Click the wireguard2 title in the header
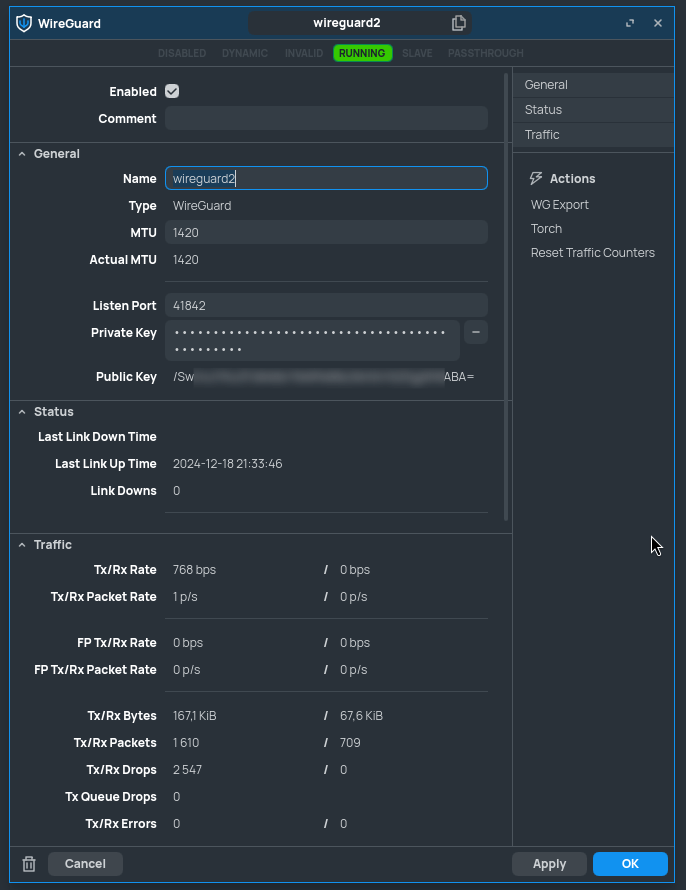This screenshot has height=890, width=686. tap(347, 23)
